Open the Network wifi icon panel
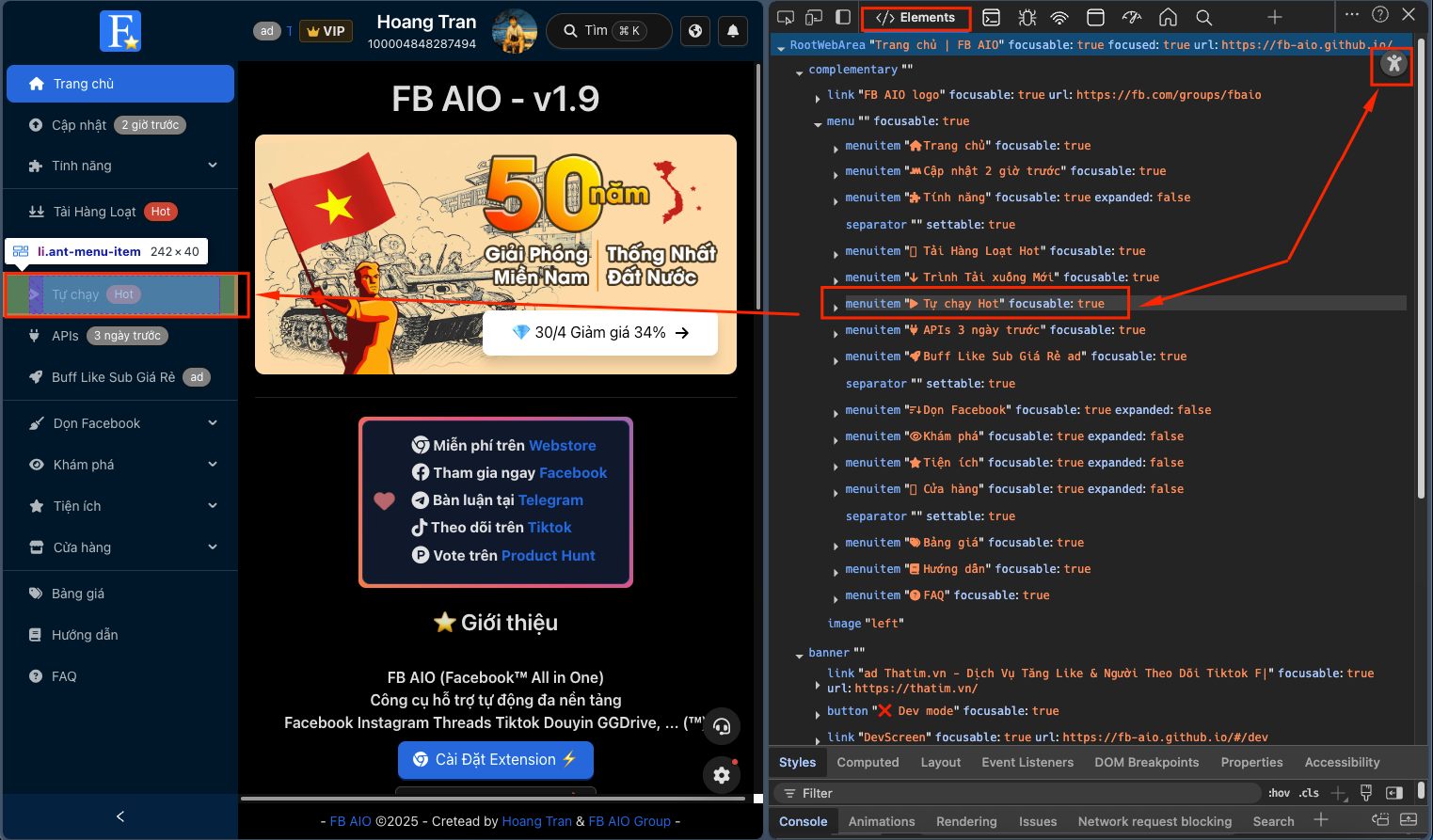 1059,17
